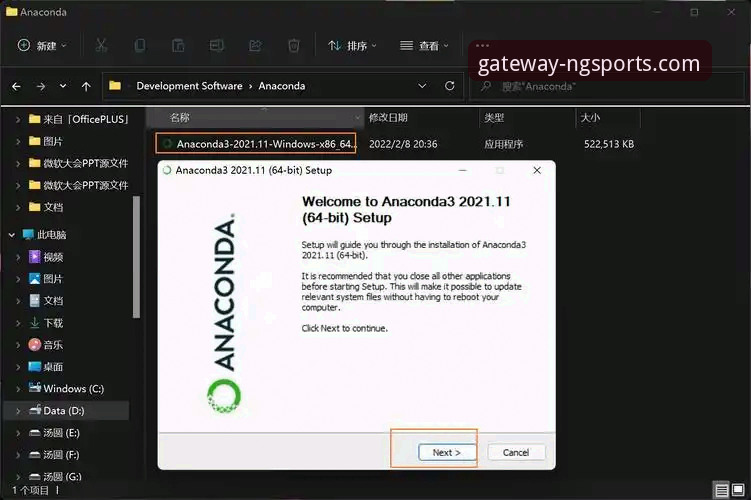Screen dimensions: 751x500
Task: Click the navigation pane scrollbar
Action: (137, 257)
